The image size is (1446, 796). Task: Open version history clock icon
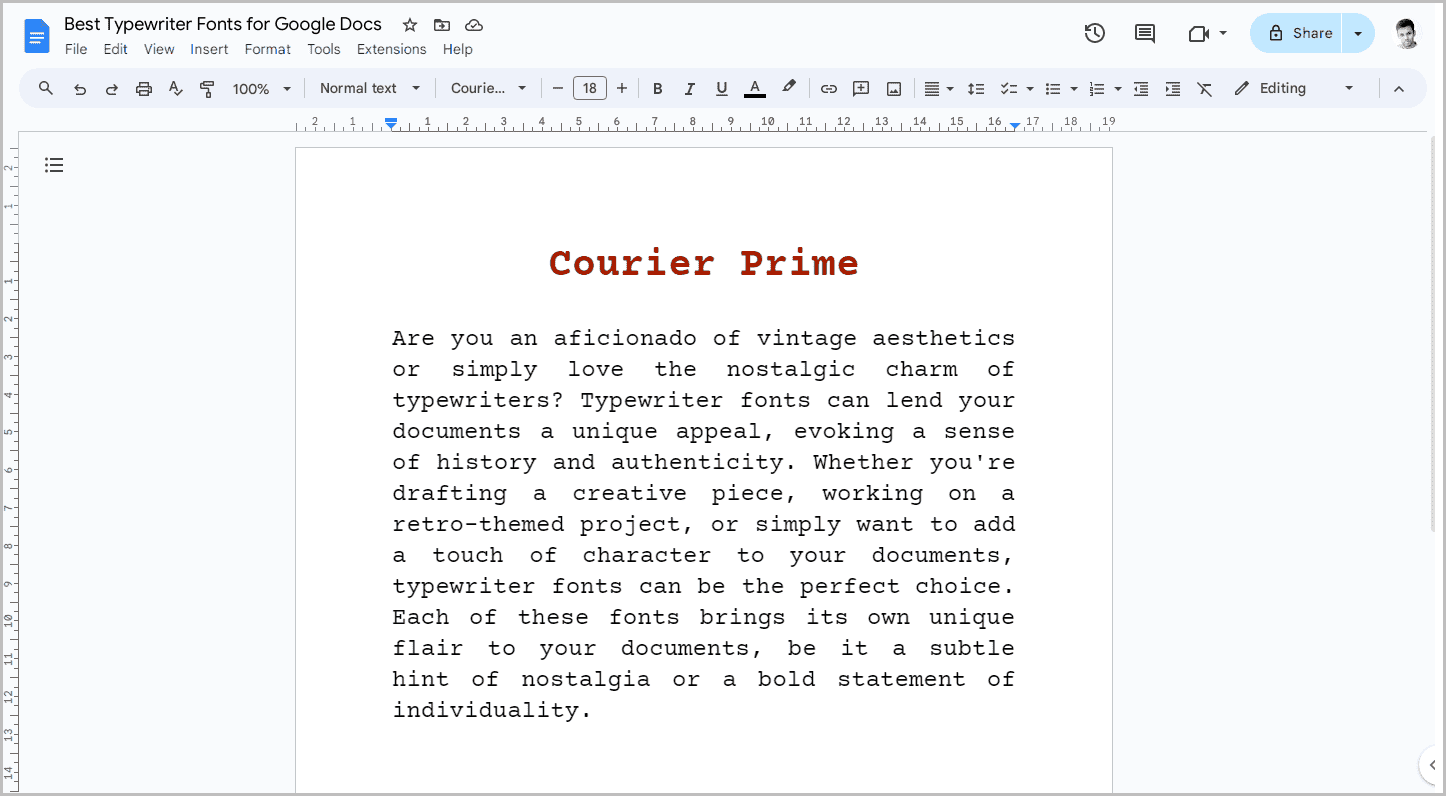click(x=1095, y=33)
